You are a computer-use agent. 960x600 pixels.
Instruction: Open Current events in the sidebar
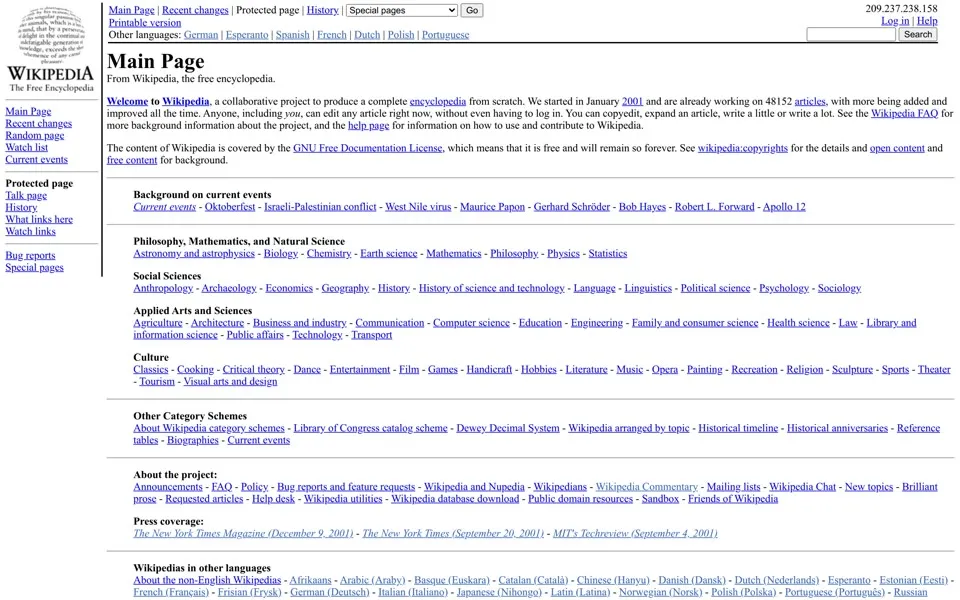click(x=37, y=159)
